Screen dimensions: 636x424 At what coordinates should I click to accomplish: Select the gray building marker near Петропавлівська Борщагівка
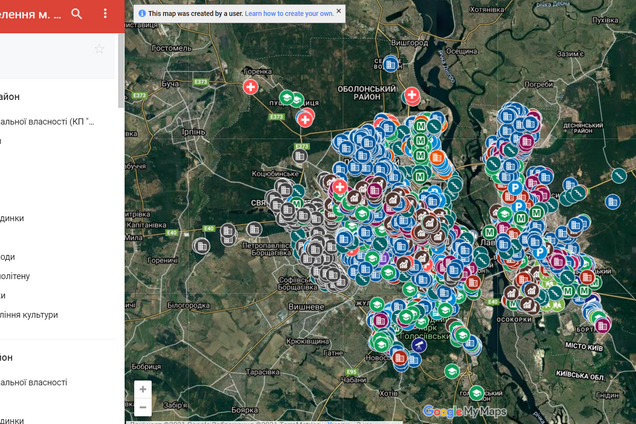228,232
